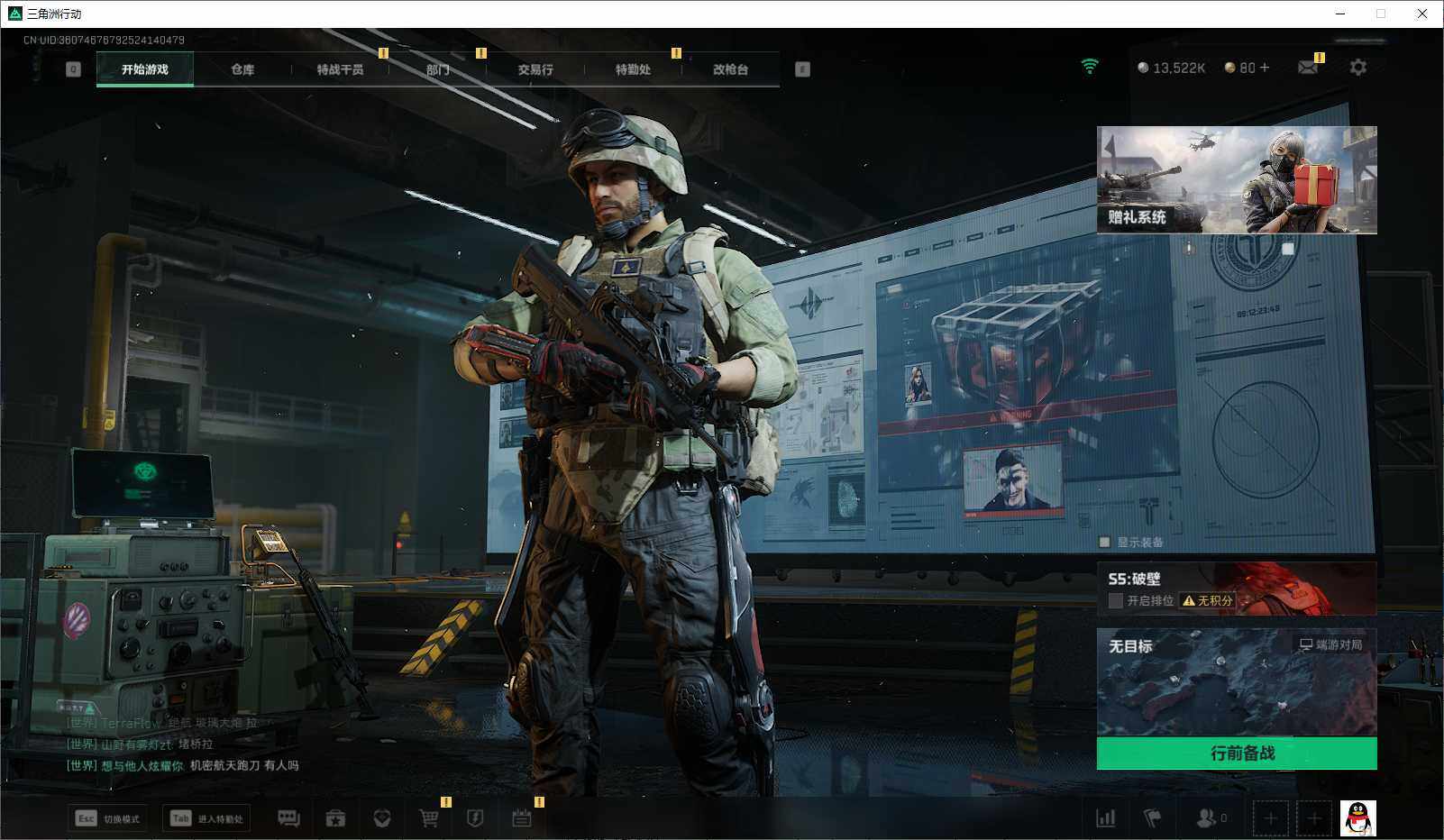Image resolution: width=1444 pixels, height=840 pixels.
Task: Click the E key next-tab icon
Action: point(802,69)
